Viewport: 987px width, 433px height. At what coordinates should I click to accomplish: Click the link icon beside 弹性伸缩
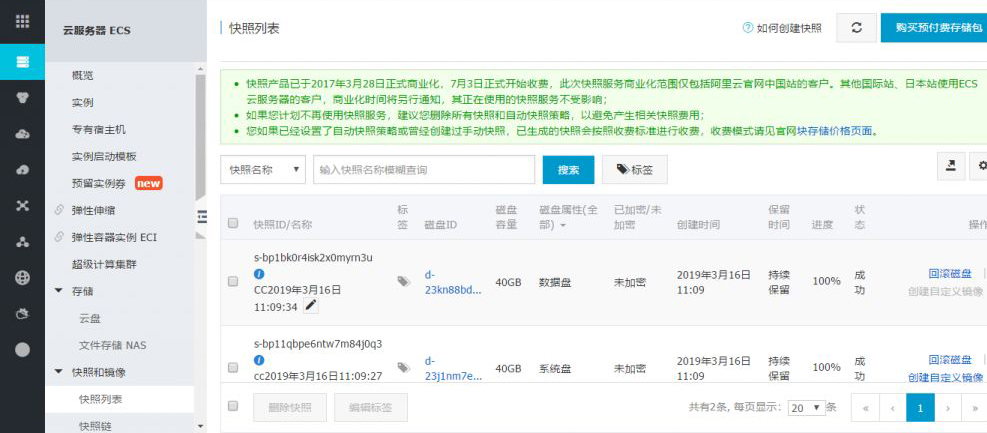[59, 210]
